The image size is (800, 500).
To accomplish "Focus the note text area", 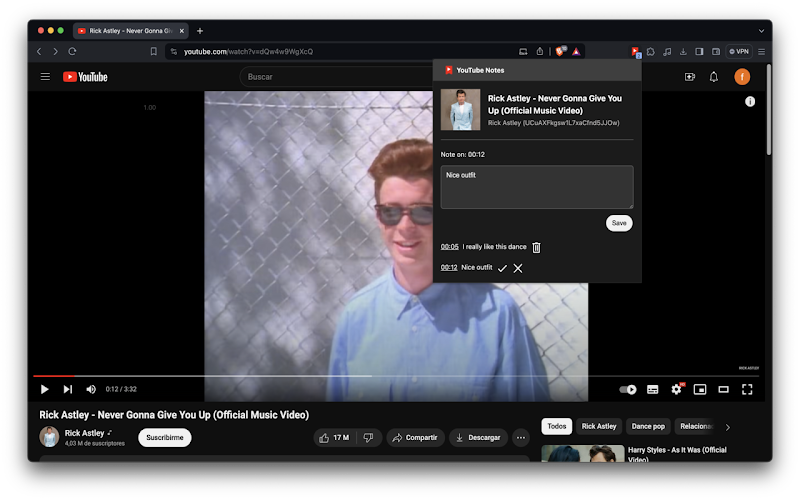I will coord(537,187).
